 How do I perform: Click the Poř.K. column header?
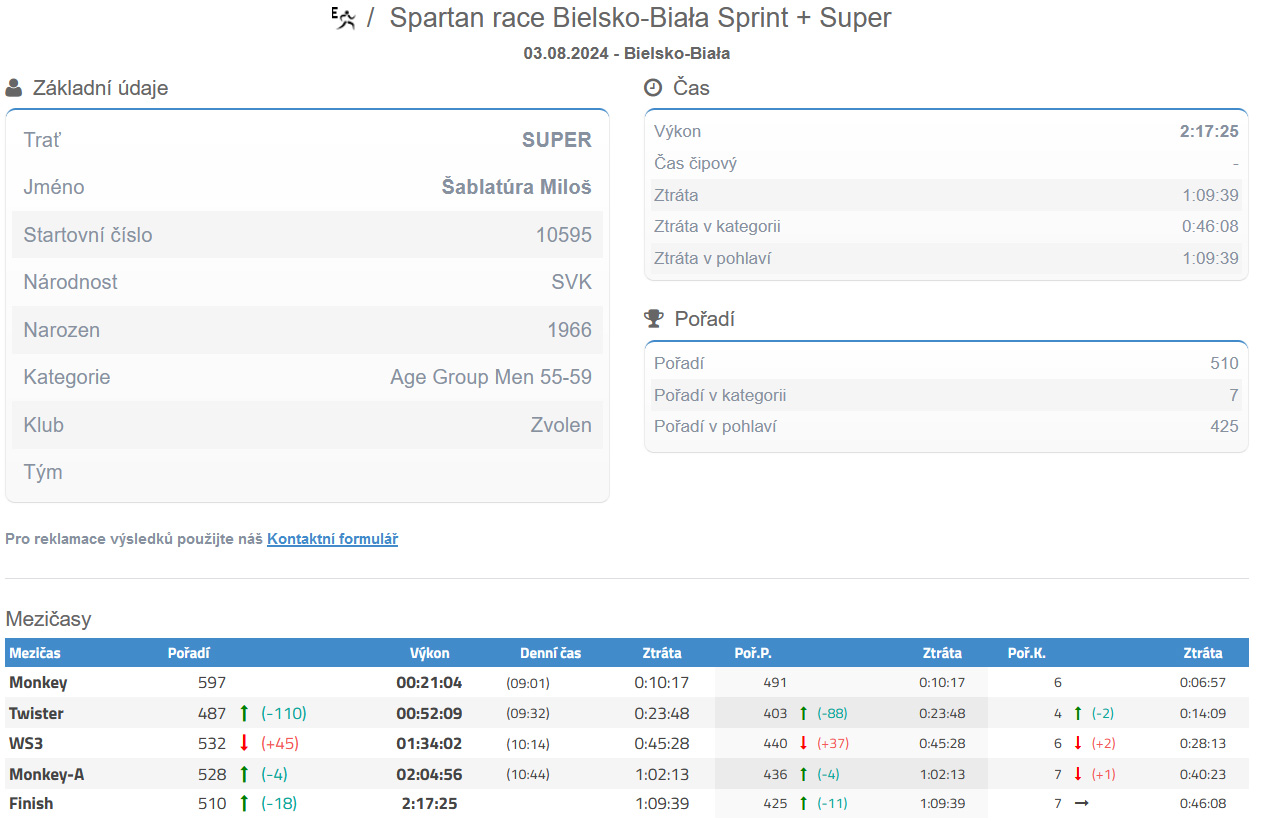[1027, 653]
